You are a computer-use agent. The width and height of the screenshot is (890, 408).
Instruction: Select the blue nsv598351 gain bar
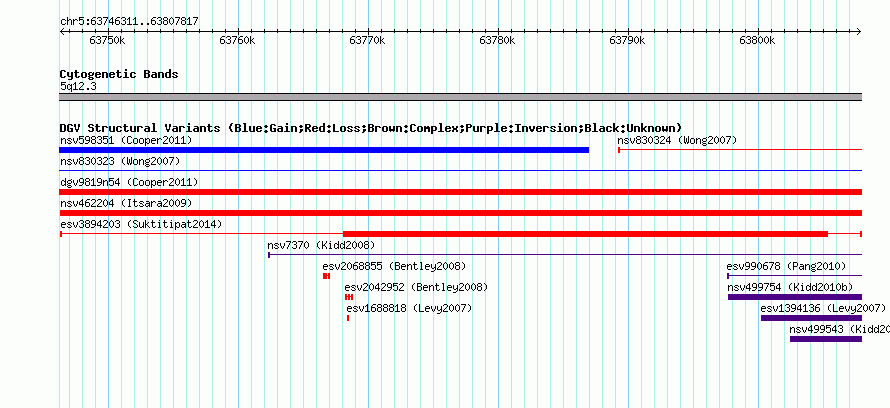coord(324,150)
